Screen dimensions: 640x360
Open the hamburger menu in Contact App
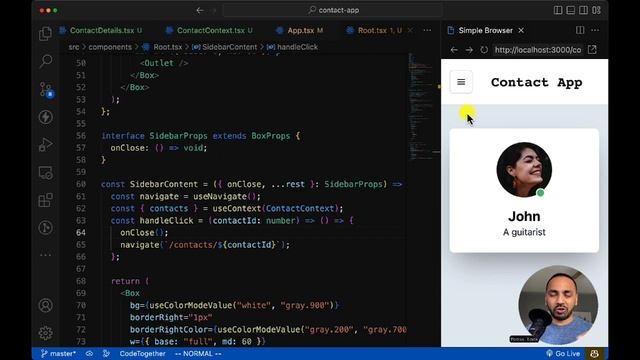pyautogui.click(x=461, y=82)
